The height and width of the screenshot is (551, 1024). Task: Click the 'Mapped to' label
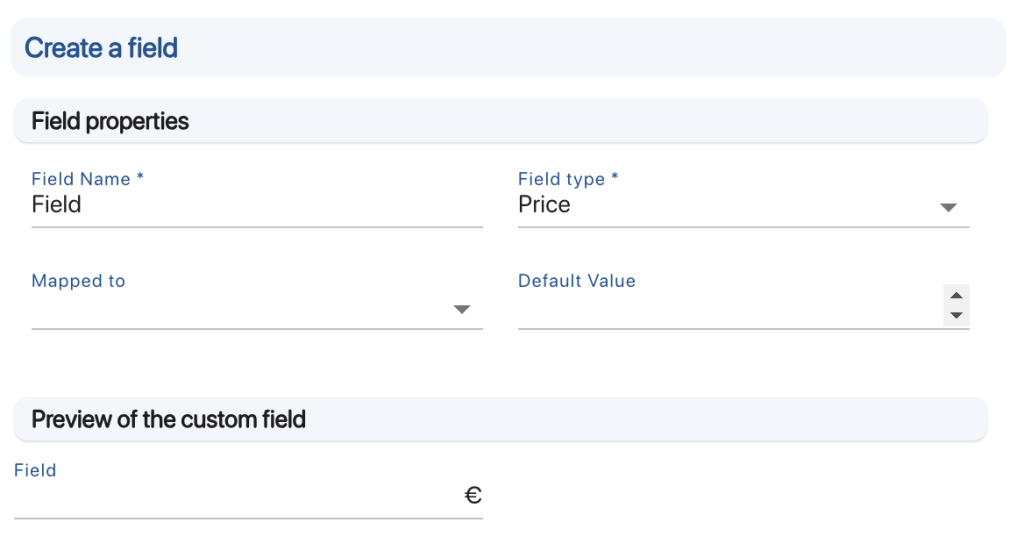coord(78,281)
